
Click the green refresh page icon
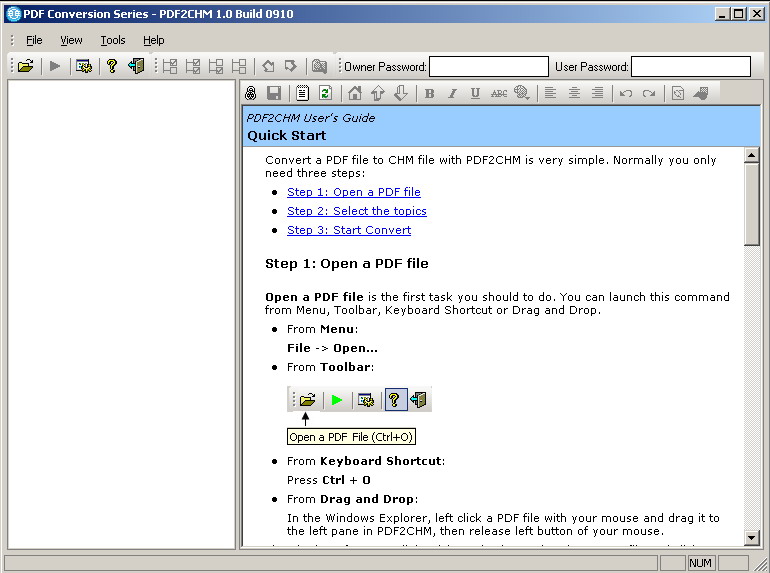coord(325,93)
